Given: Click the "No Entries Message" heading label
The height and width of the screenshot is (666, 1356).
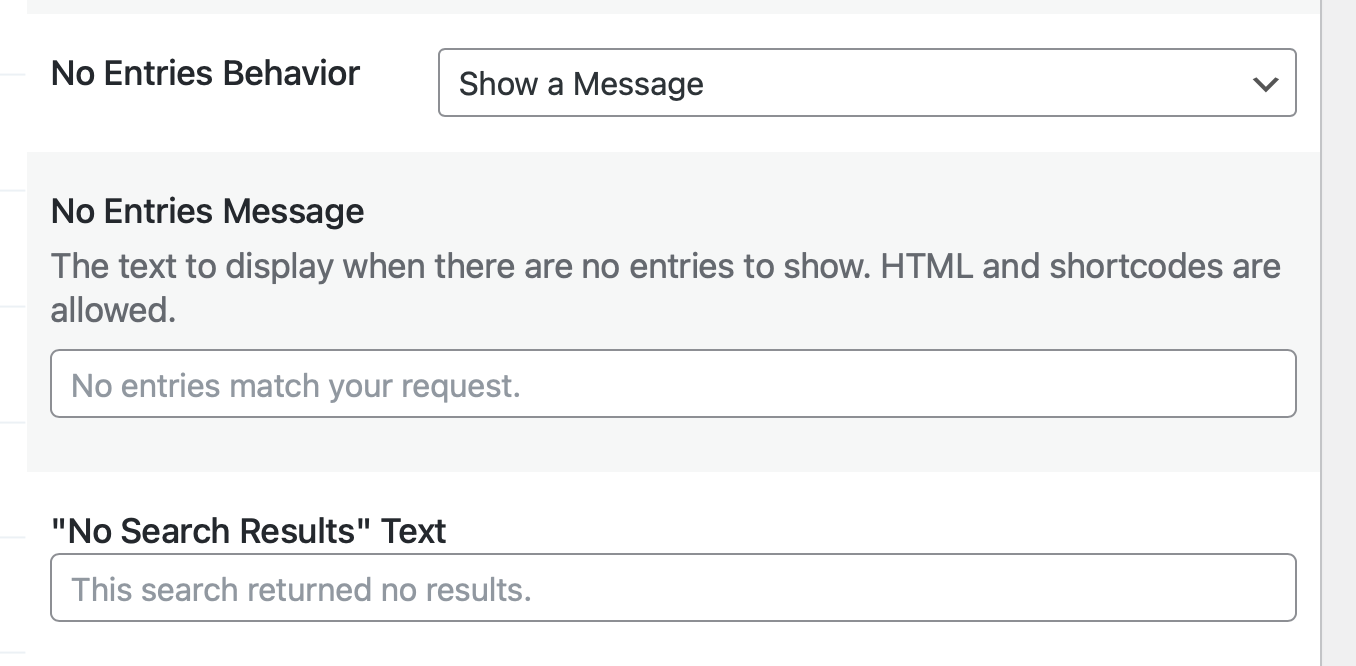Looking at the screenshot, I should point(207,211).
